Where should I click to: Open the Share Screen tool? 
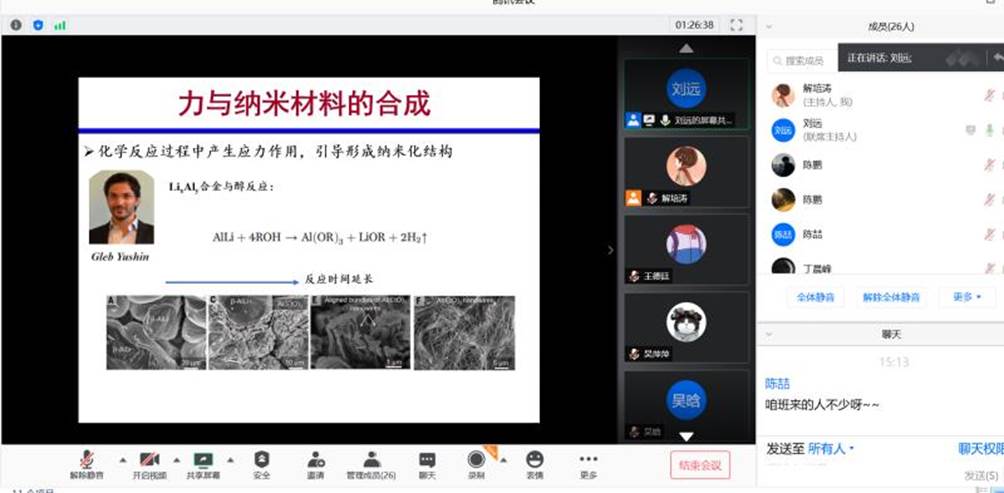[x=203, y=460]
